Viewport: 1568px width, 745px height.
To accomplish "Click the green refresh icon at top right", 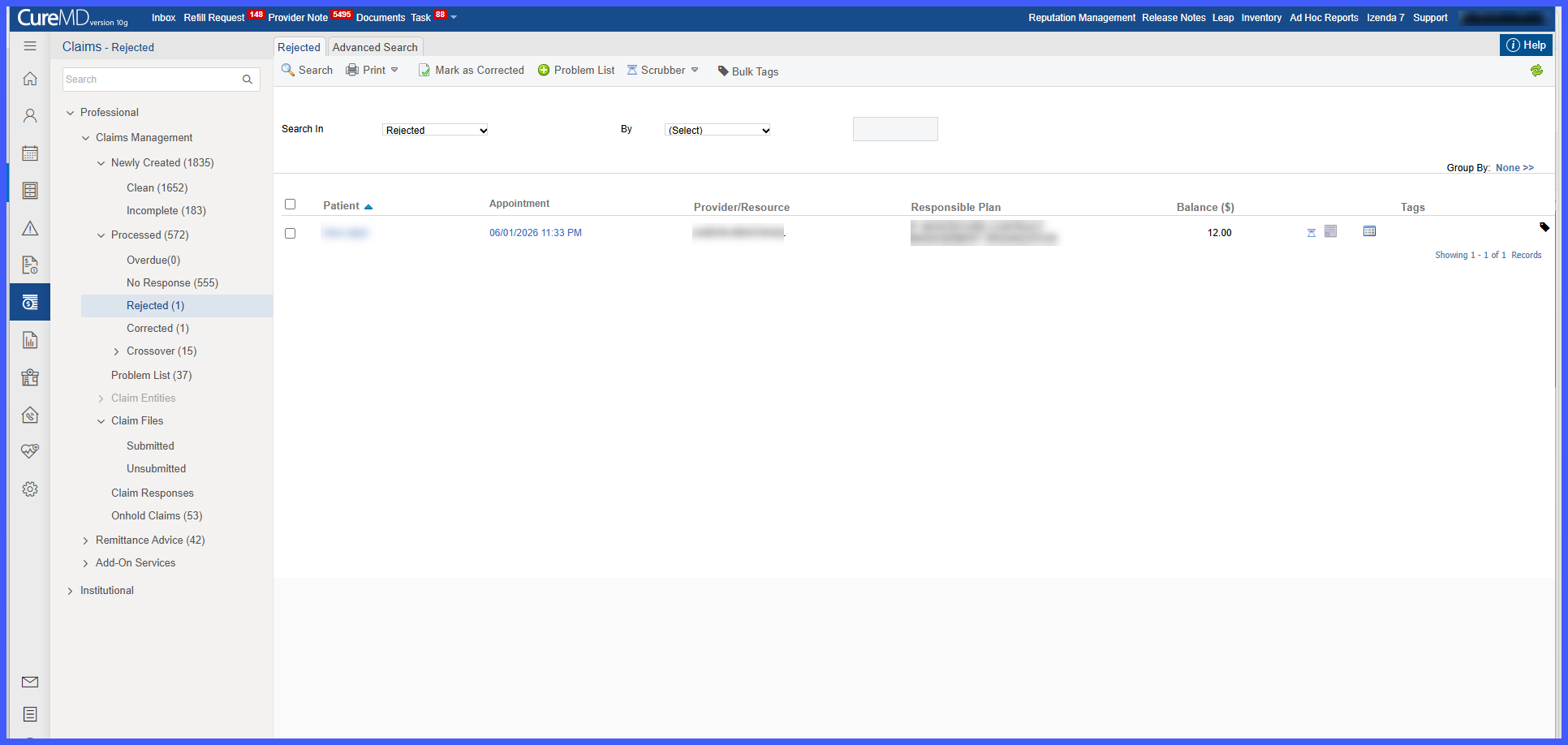I will 1536,71.
